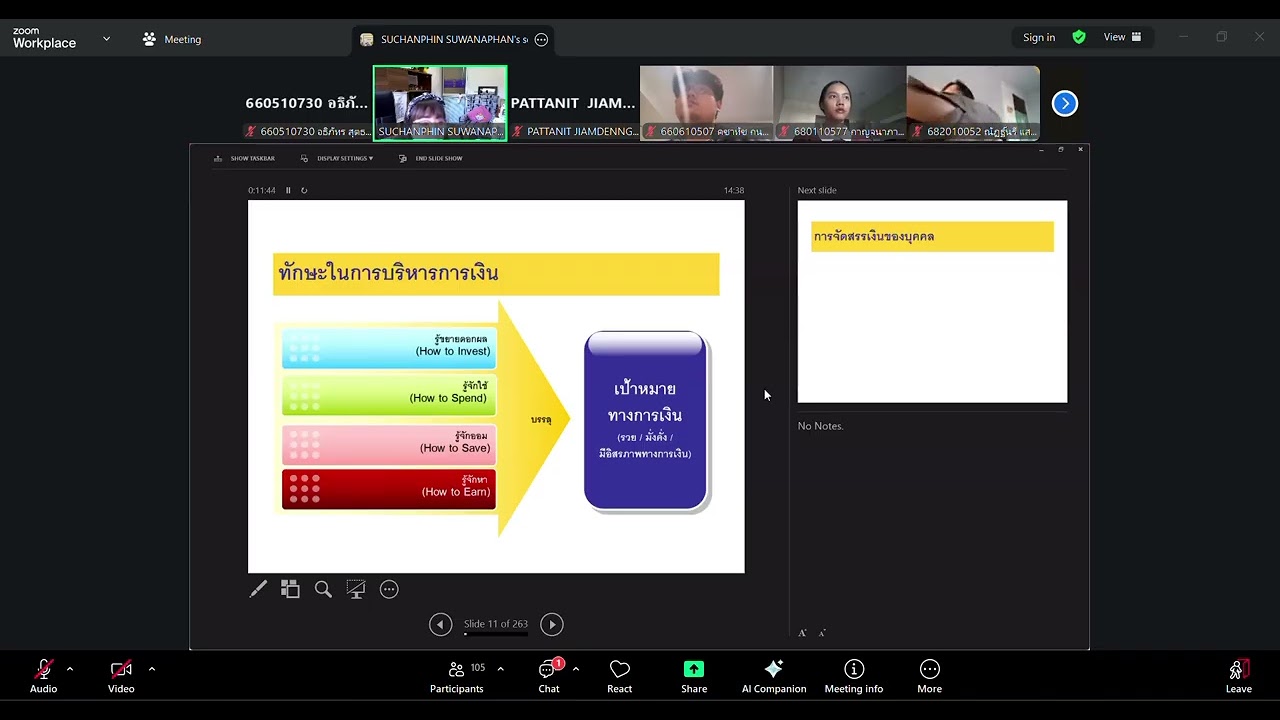
Task: Open the Chat panel
Action: pos(549,676)
